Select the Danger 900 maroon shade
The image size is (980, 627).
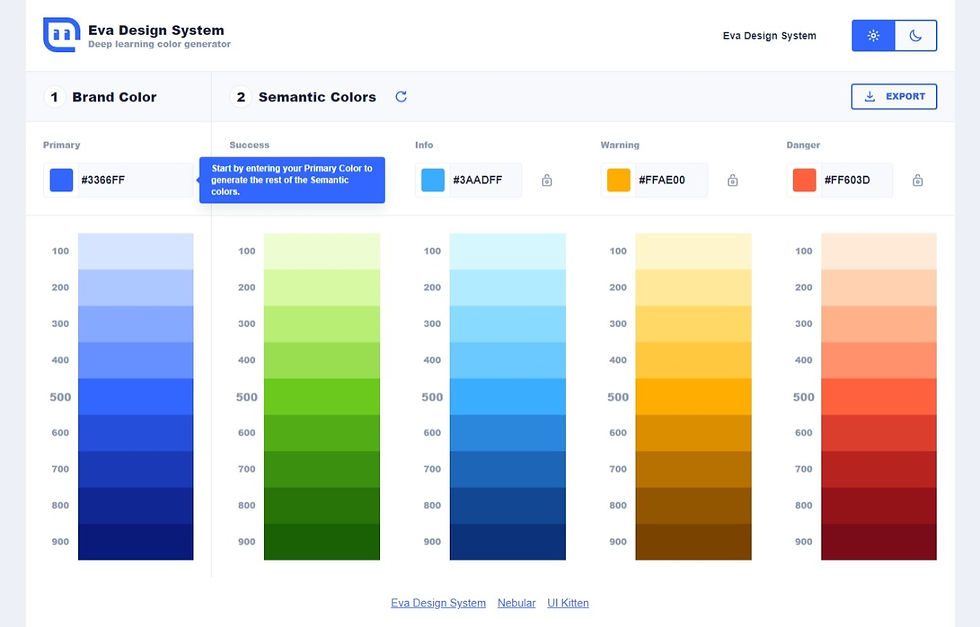pos(879,541)
